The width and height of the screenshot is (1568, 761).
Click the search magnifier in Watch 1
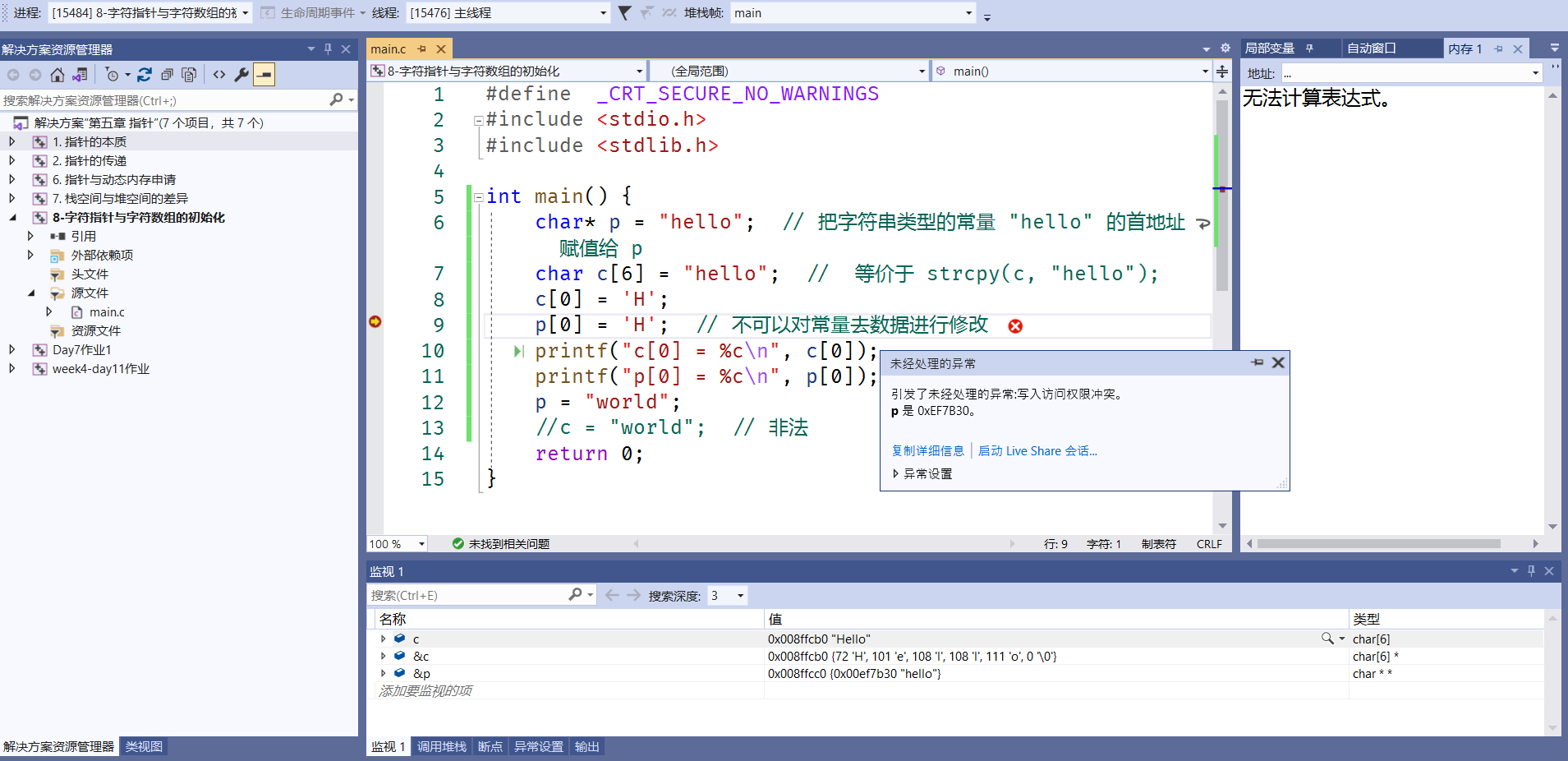(x=575, y=594)
